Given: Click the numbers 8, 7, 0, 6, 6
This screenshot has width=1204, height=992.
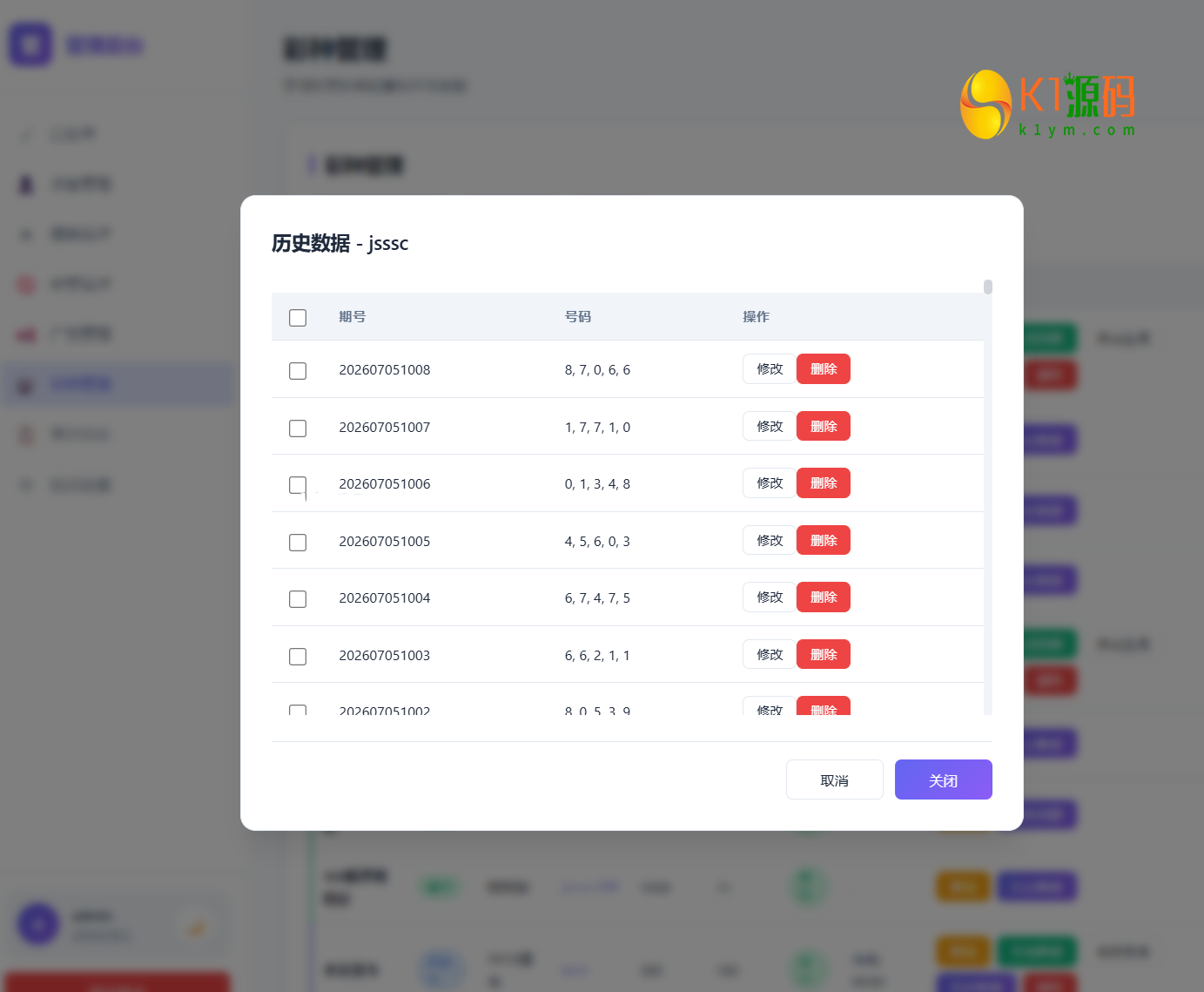Looking at the screenshot, I should pyautogui.click(x=597, y=370).
